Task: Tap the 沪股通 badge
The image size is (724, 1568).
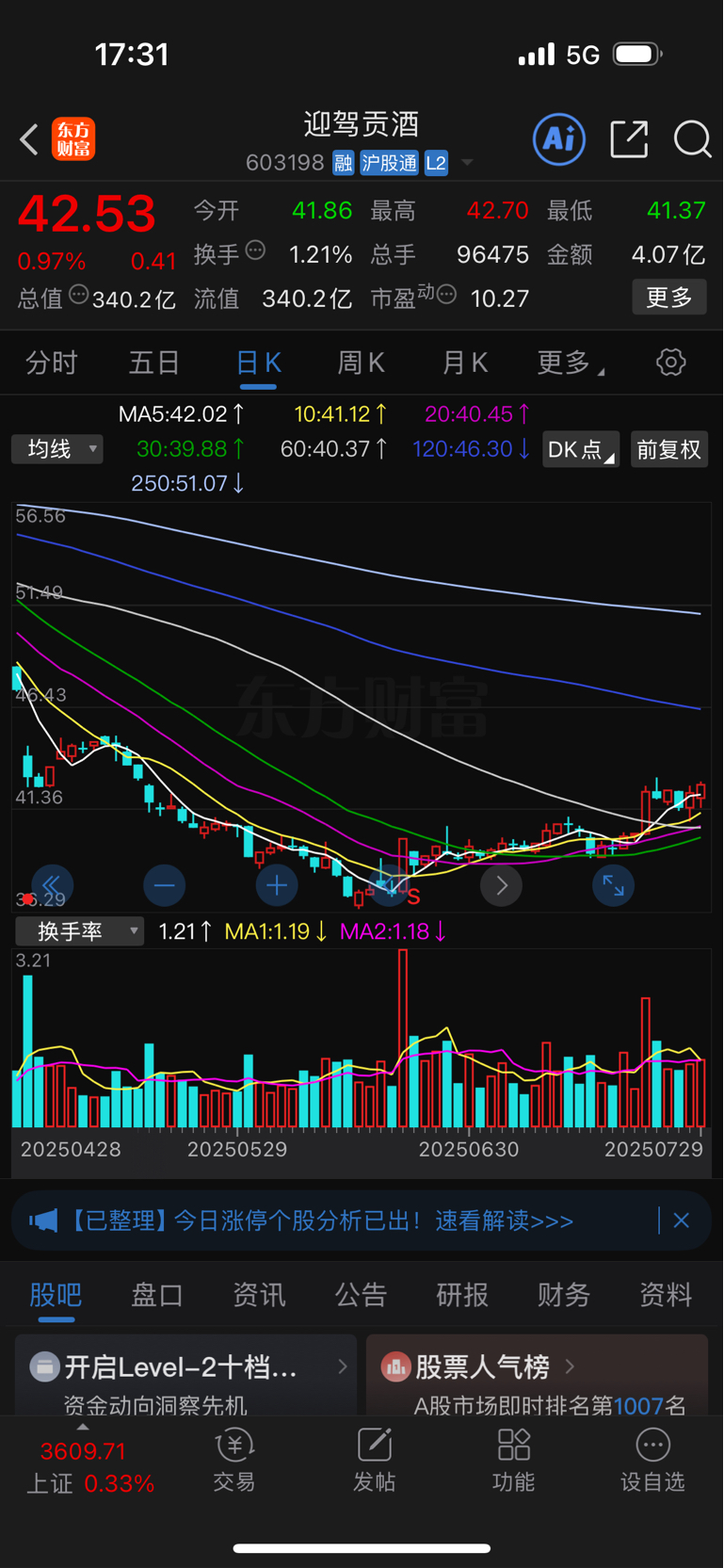Action: [389, 163]
